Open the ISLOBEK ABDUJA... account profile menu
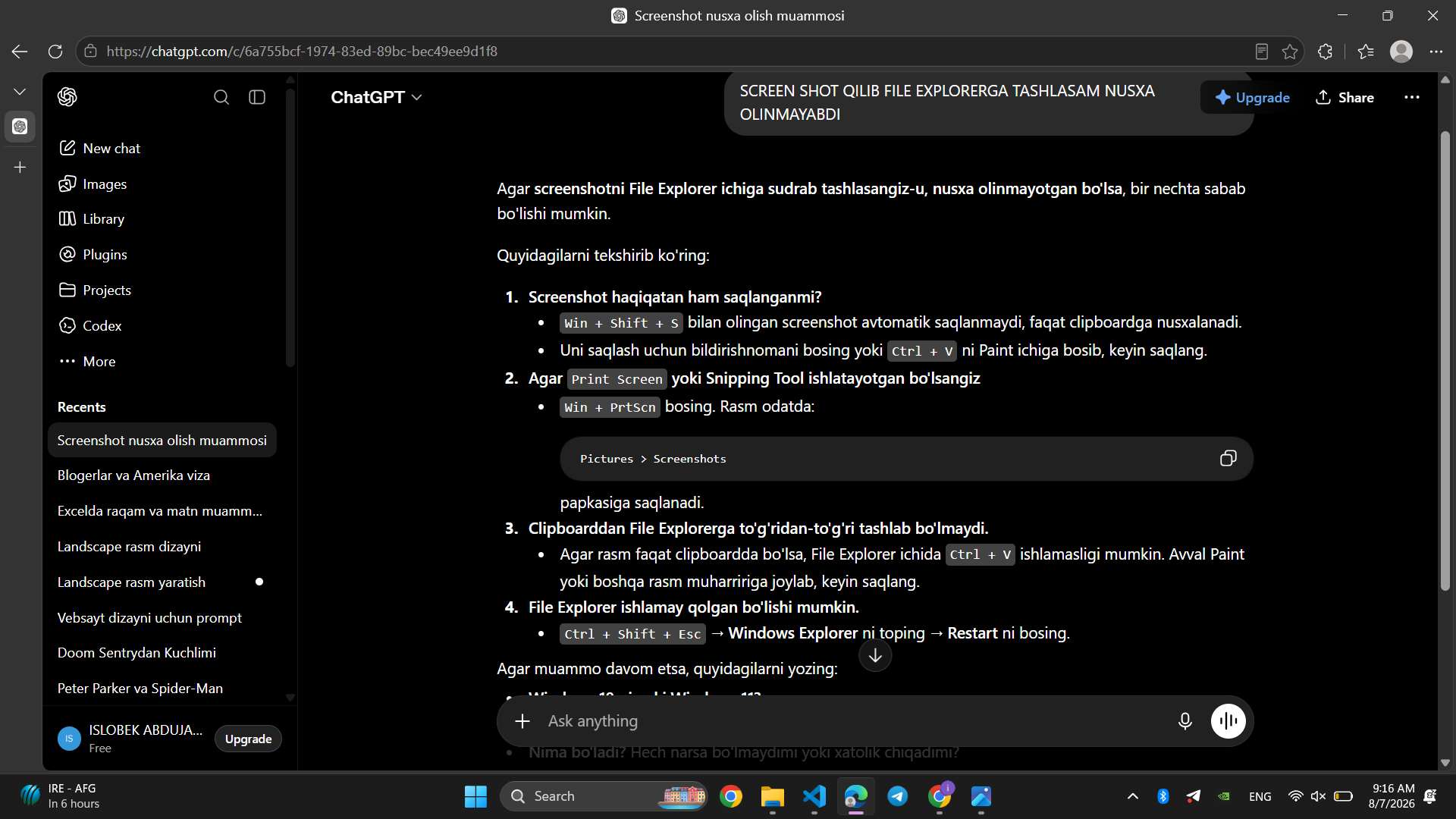This screenshot has height=819, width=1456. 130,739
